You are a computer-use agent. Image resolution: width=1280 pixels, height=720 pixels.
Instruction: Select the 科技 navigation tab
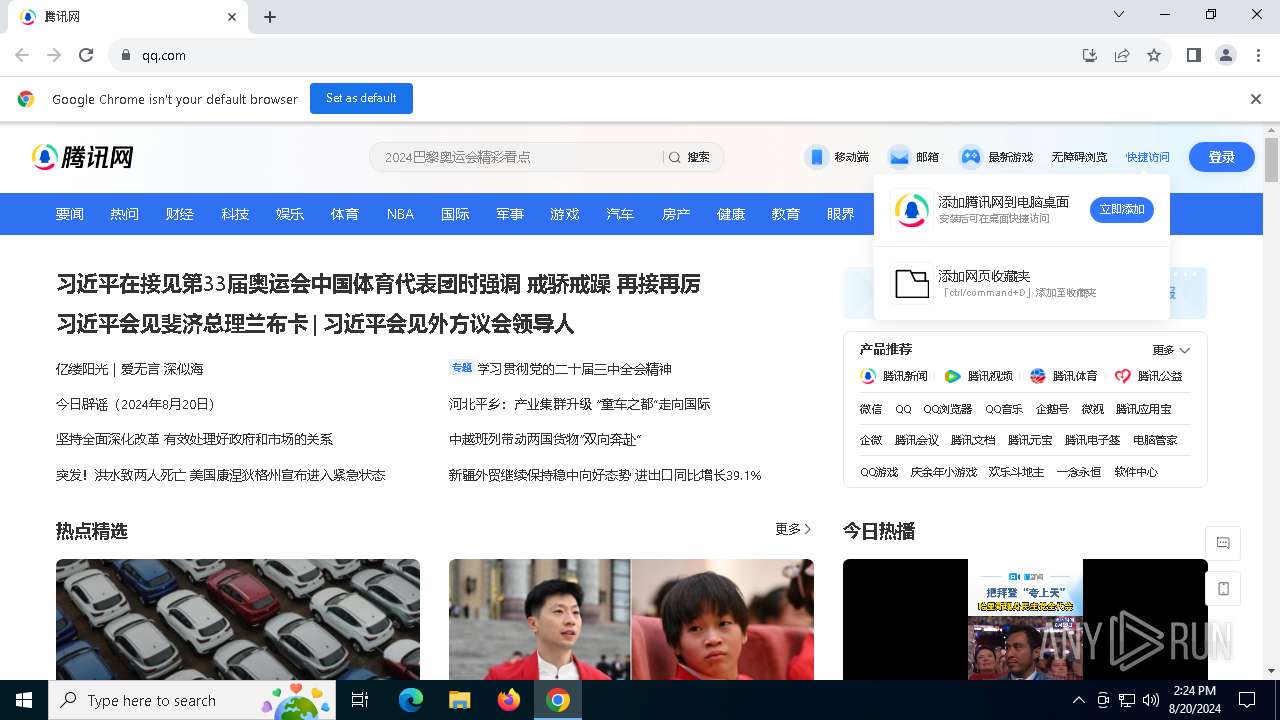(235, 214)
